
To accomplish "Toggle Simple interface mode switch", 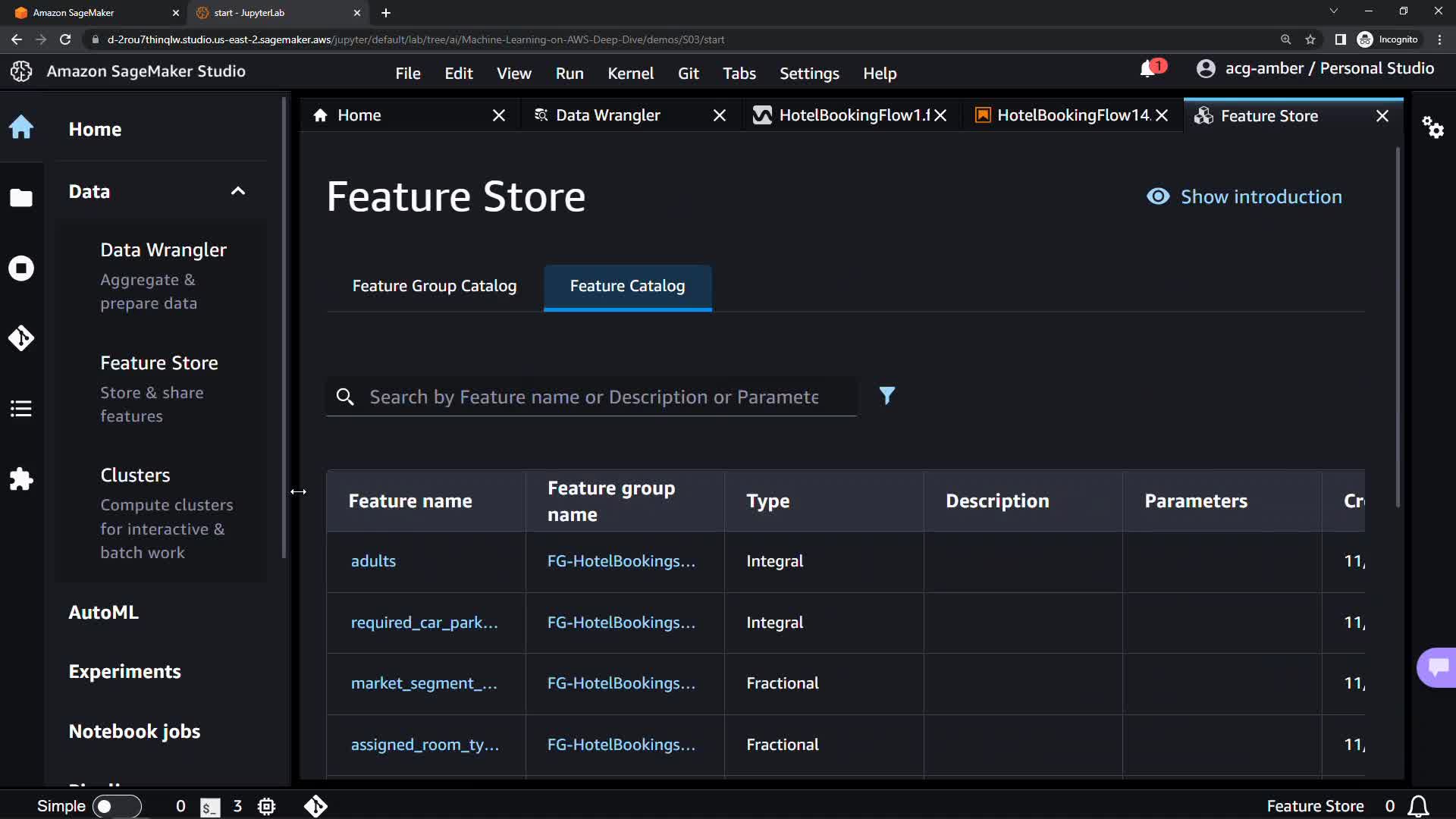I will point(117,806).
